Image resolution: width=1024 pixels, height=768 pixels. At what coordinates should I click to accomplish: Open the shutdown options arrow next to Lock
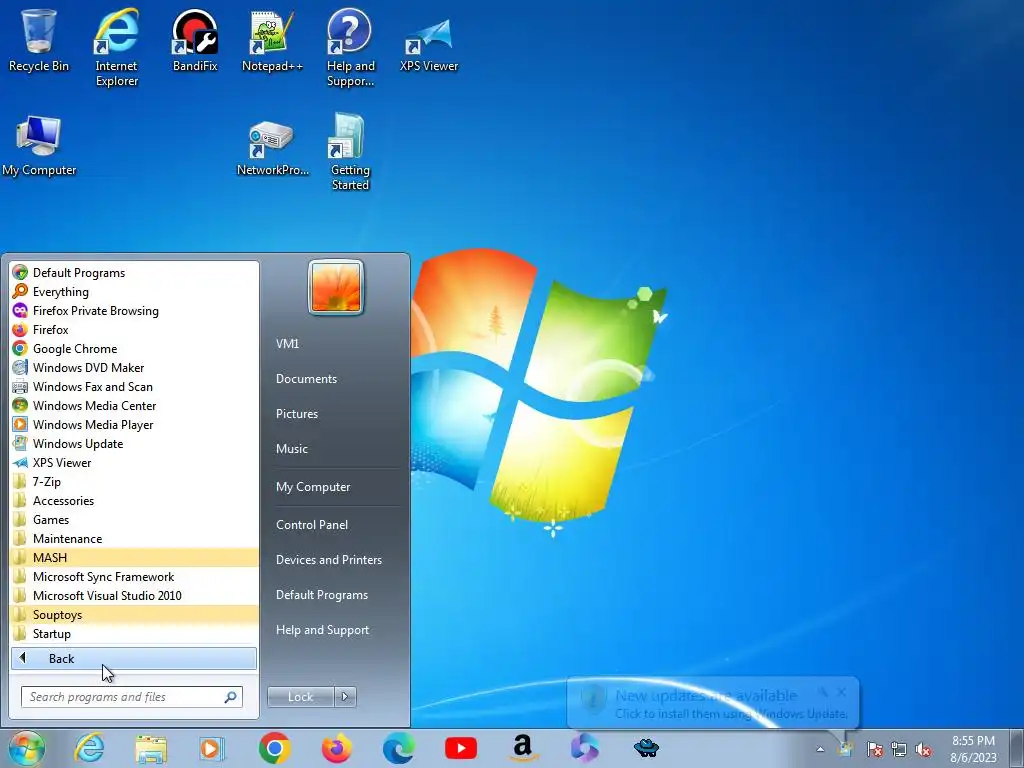pyautogui.click(x=345, y=697)
